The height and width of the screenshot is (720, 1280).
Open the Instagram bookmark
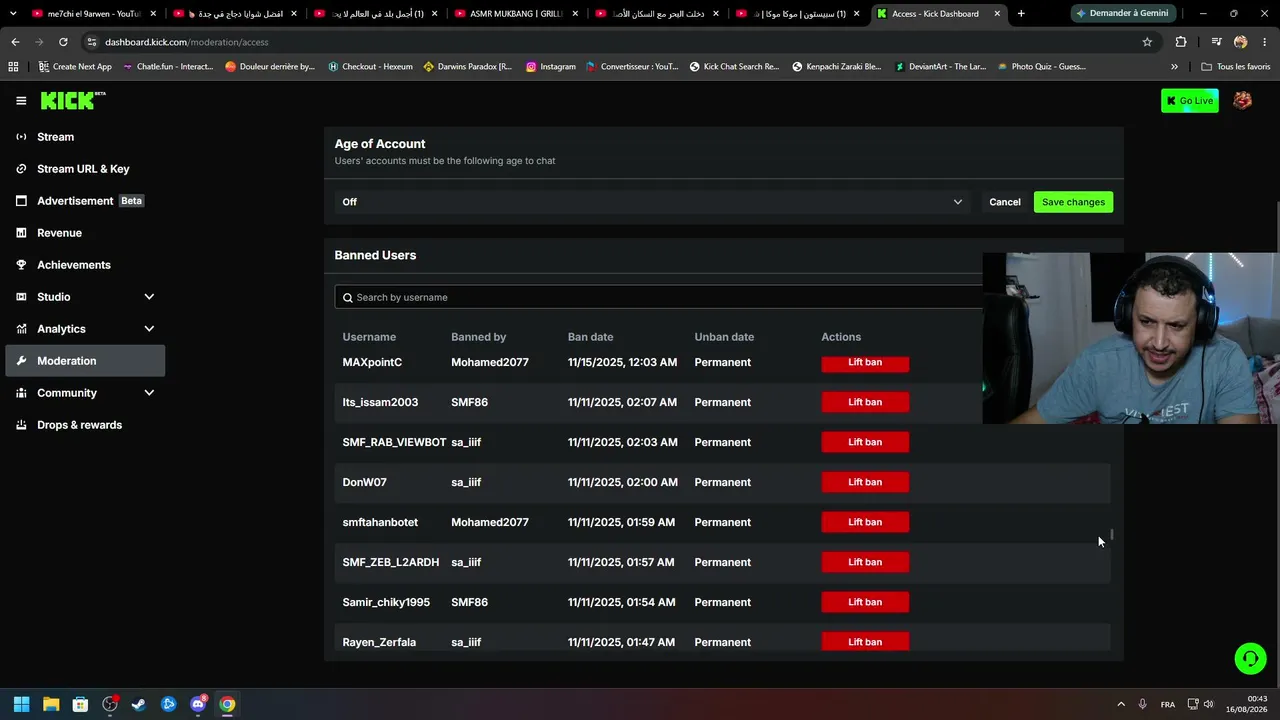click(x=551, y=67)
